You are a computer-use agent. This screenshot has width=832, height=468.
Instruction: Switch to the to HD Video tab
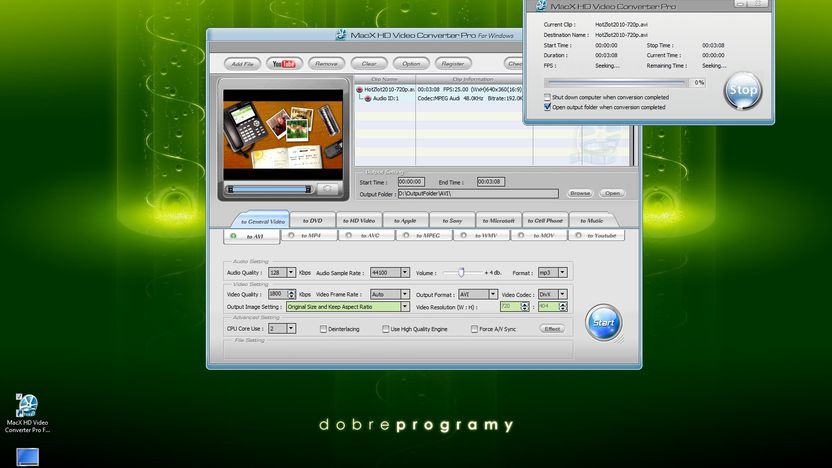pos(359,220)
